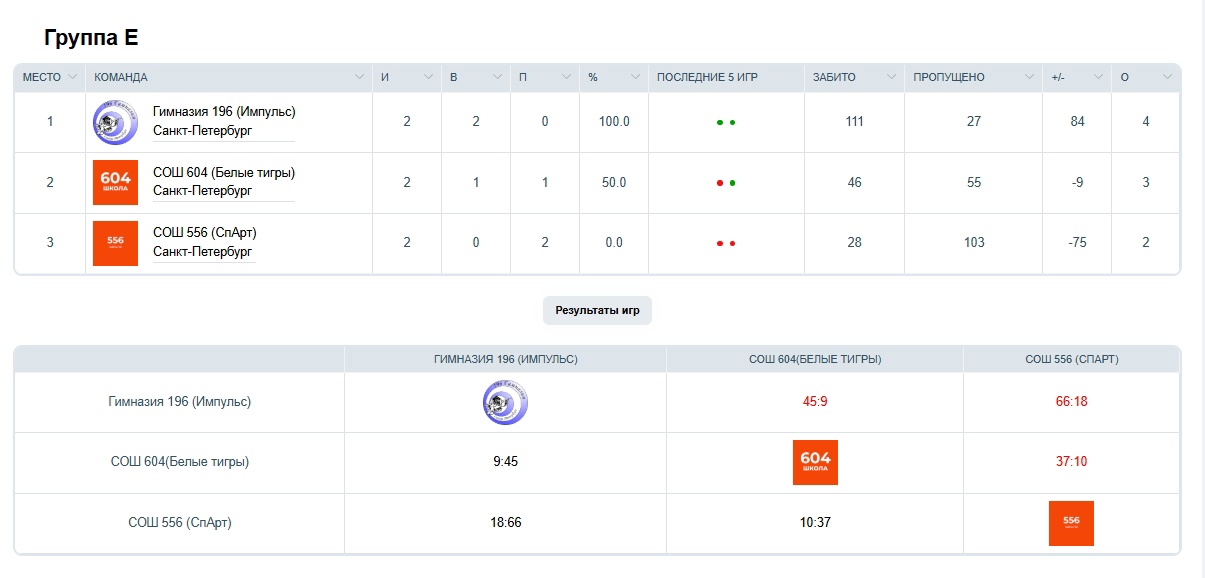This screenshot has width=1205, height=578.
Task: Click Гимназия 196 logo in standings table
Action: pyautogui.click(x=115, y=122)
